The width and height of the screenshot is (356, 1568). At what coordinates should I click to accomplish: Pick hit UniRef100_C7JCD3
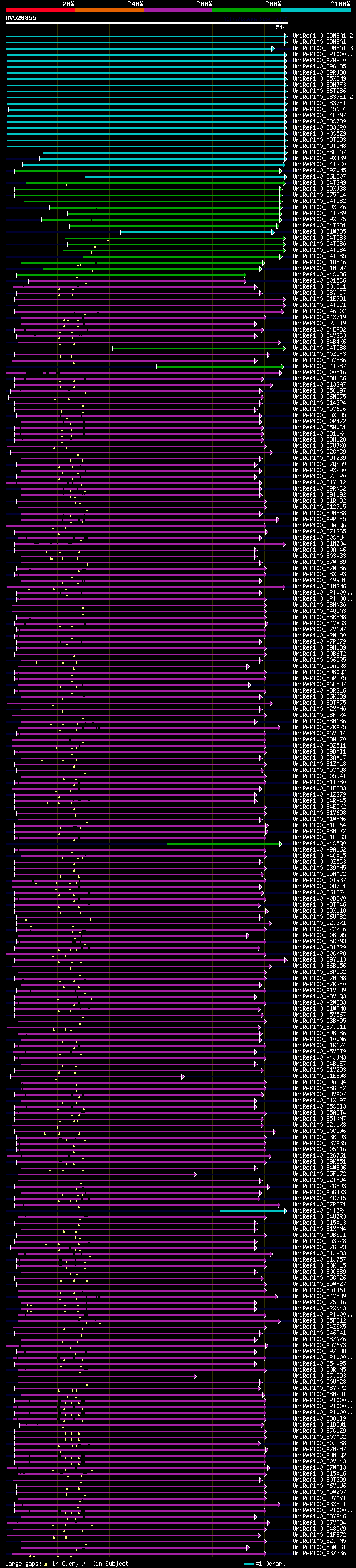(x=319, y=1376)
